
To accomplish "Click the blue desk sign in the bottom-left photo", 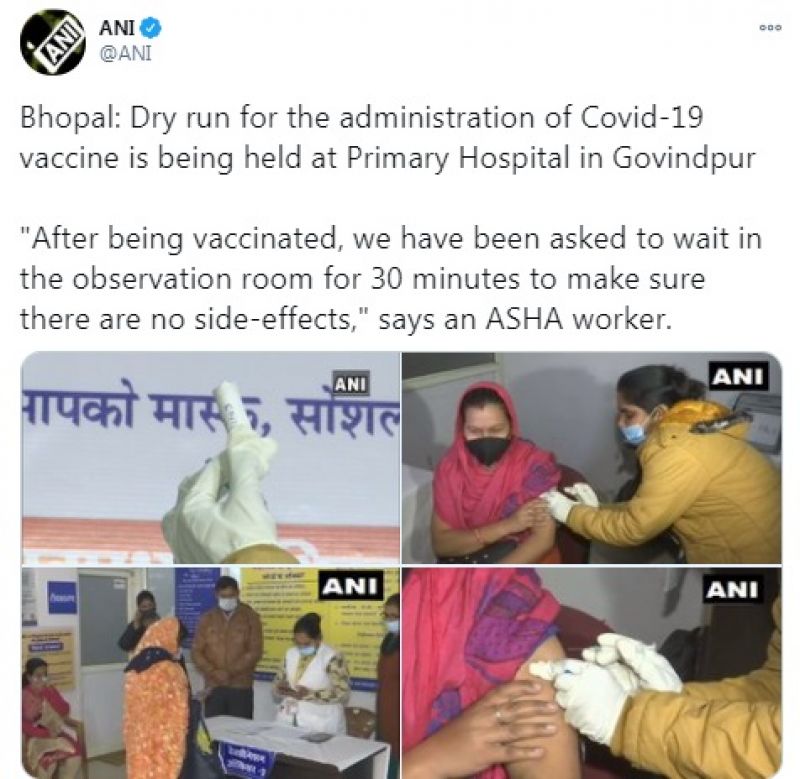I will tap(245, 759).
